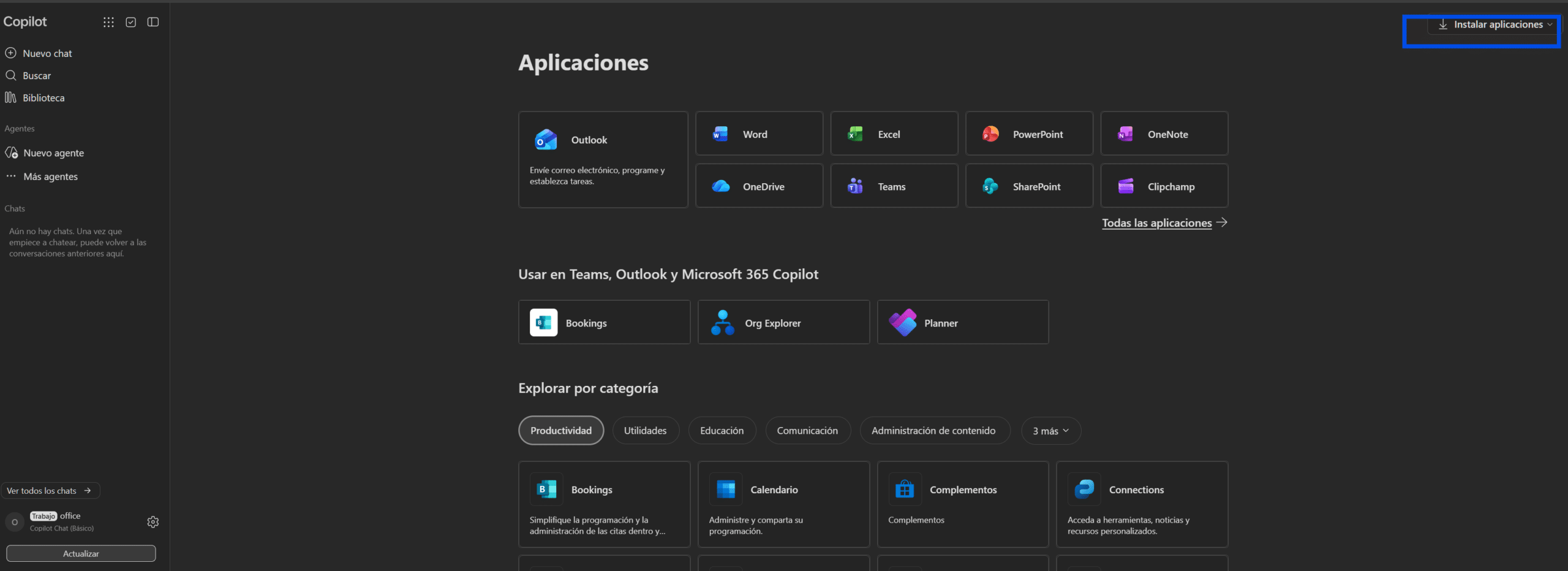Collapse the sidebar panel icon
This screenshot has width=1568, height=571.
[x=153, y=22]
